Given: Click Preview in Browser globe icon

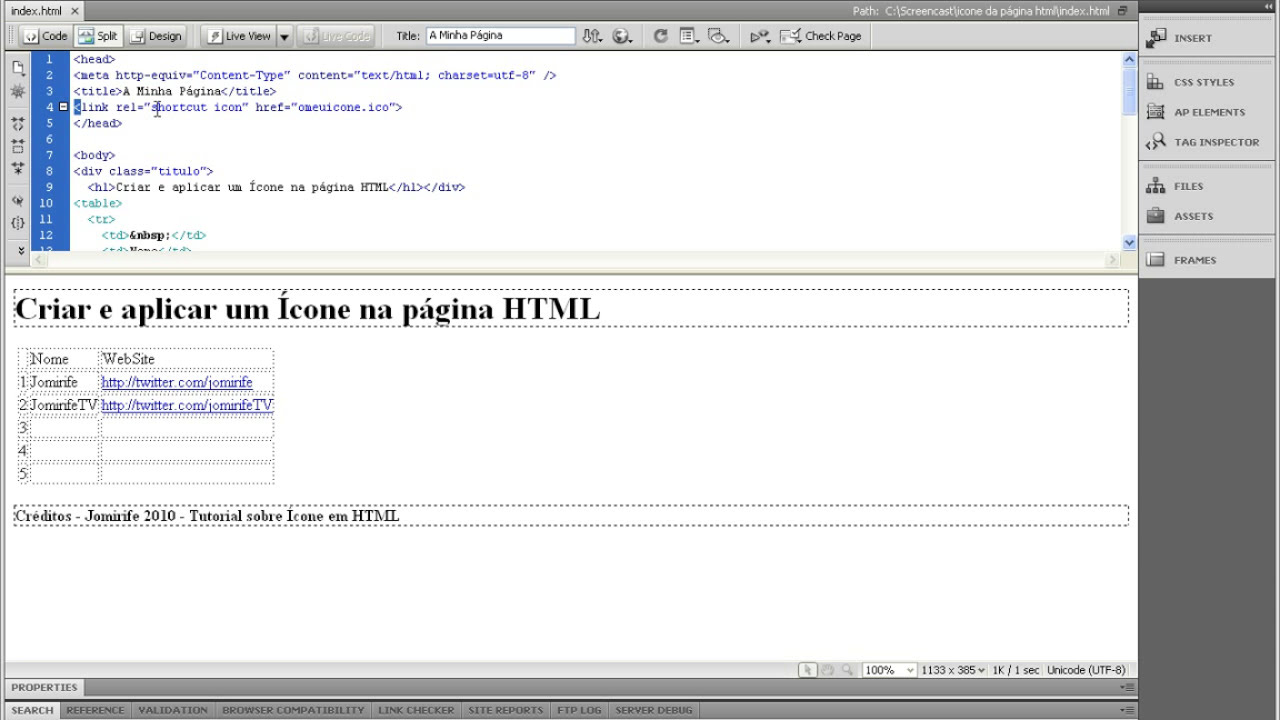Looking at the screenshot, I should click(622, 36).
